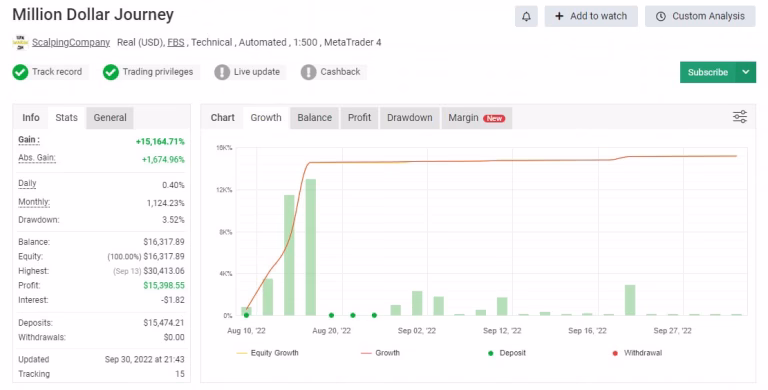This screenshot has height=390, width=768.
Task: Toggle the Growth legend series
Action: (380, 353)
